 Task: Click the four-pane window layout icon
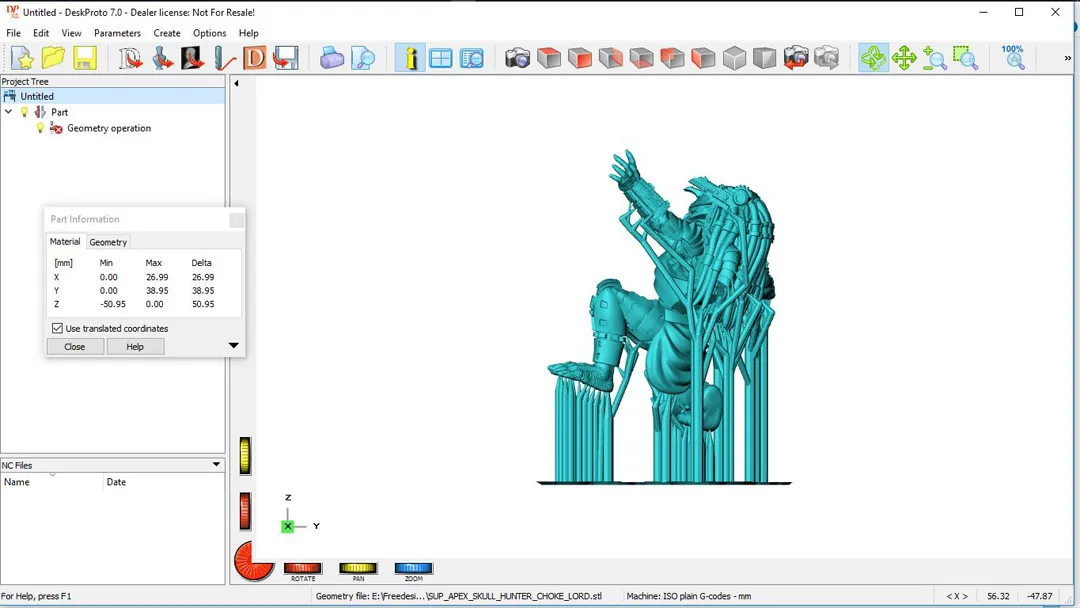(441, 58)
